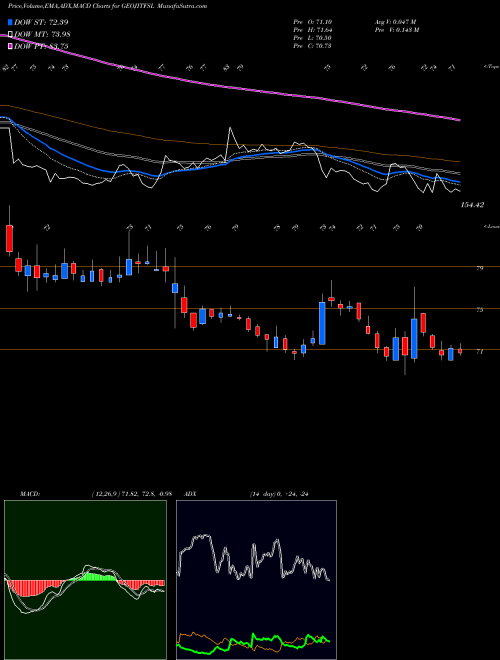Click the 154.42 value under EMA chart
The image size is (500, 660).
[472, 205]
